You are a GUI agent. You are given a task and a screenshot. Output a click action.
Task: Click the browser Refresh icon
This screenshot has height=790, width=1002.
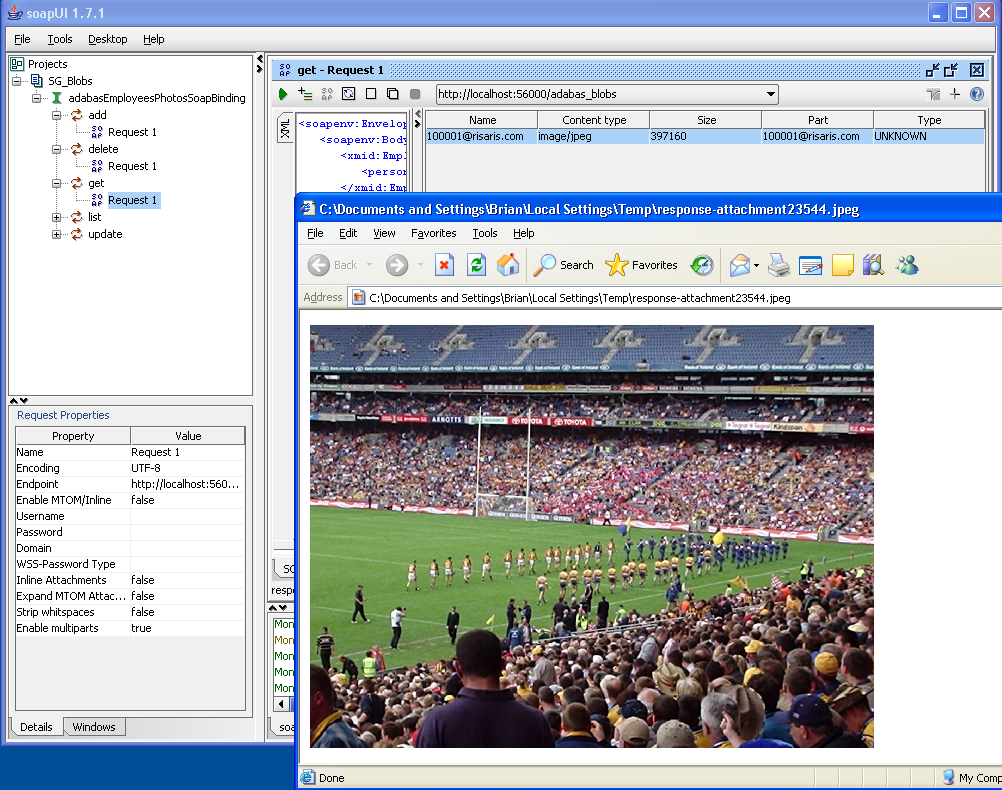click(x=477, y=265)
